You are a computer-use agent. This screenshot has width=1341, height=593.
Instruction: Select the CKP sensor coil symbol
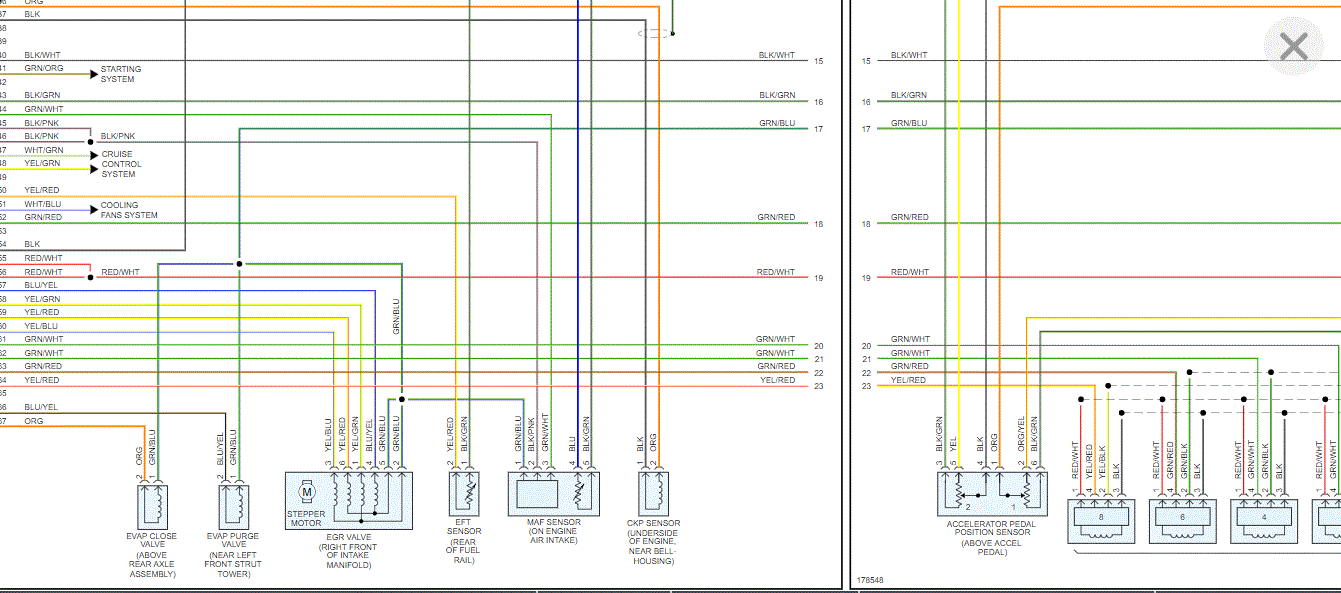coord(654,494)
